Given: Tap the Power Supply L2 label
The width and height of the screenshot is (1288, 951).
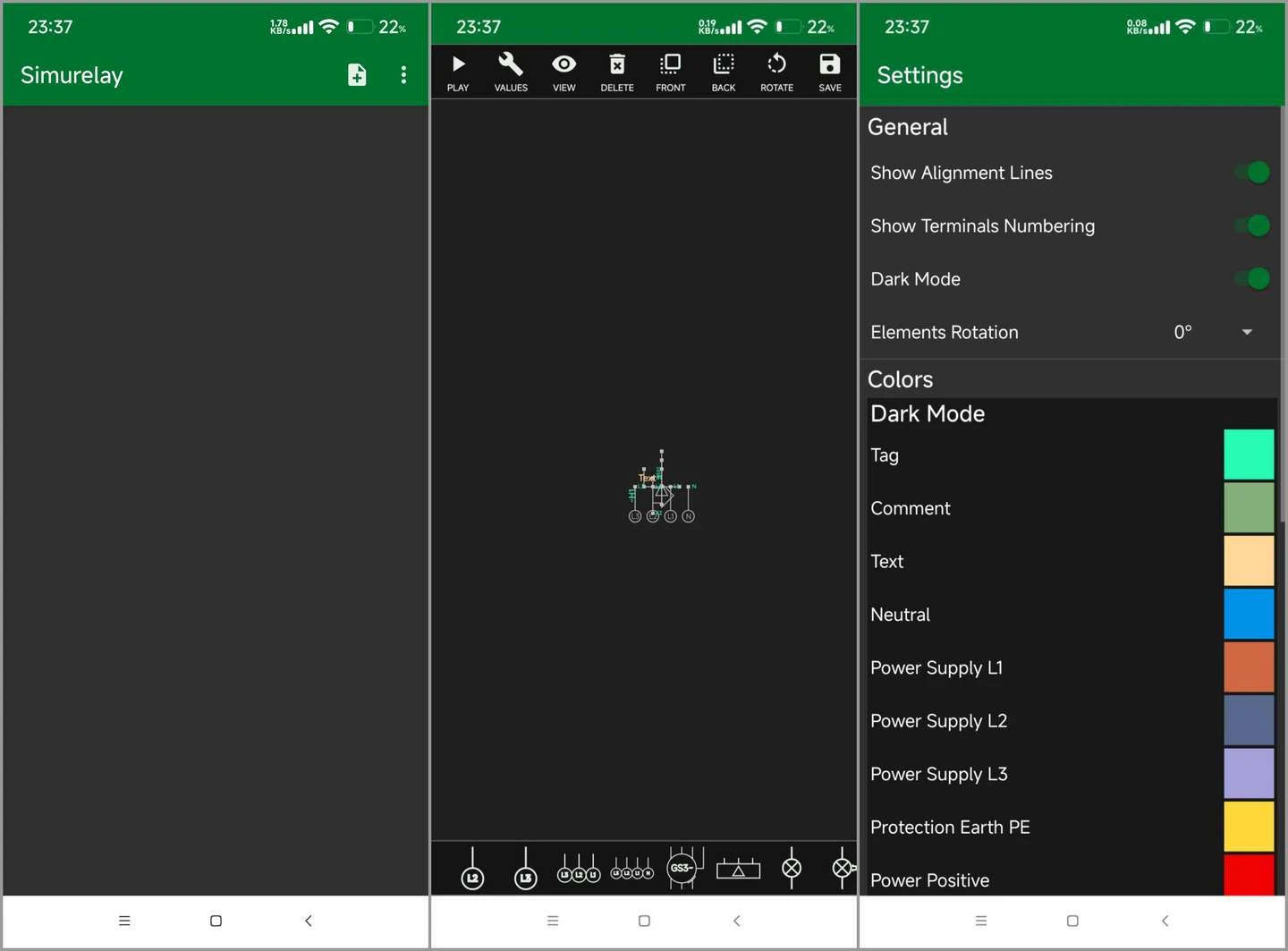Looking at the screenshot, I should coord(938,721).
